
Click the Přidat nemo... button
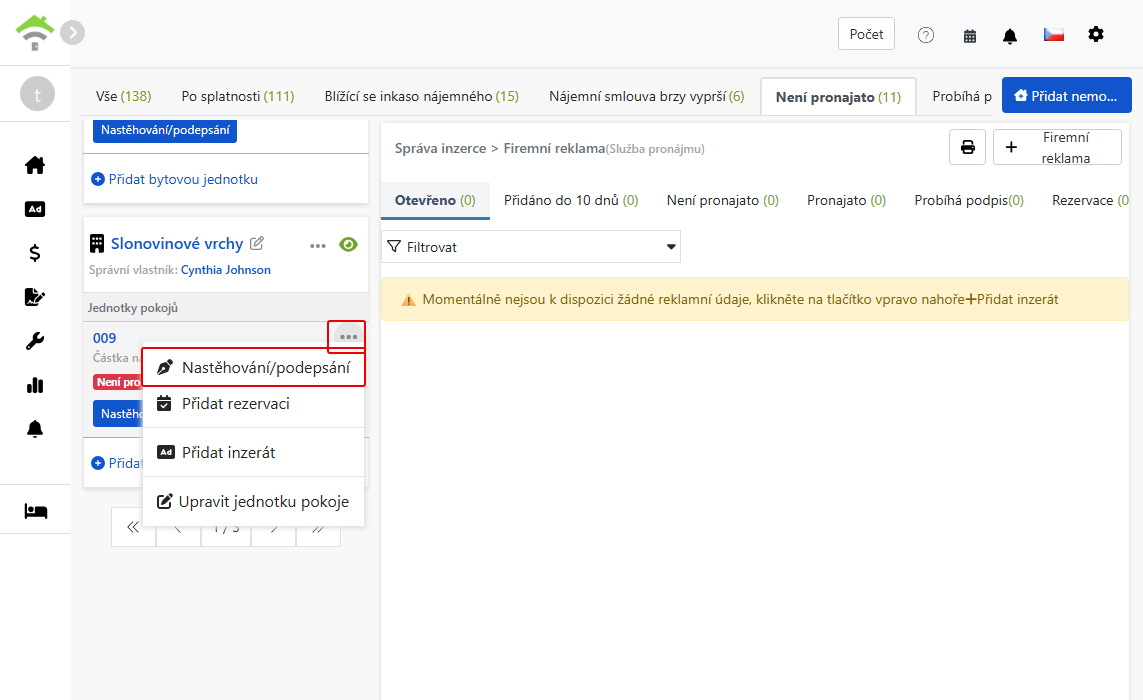(x=1066, y=96)
